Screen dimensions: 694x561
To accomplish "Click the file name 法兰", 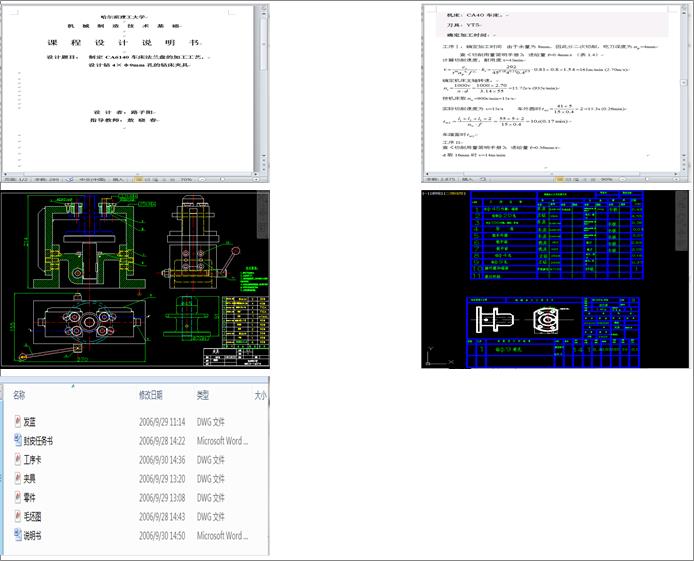I will [30, 422].
